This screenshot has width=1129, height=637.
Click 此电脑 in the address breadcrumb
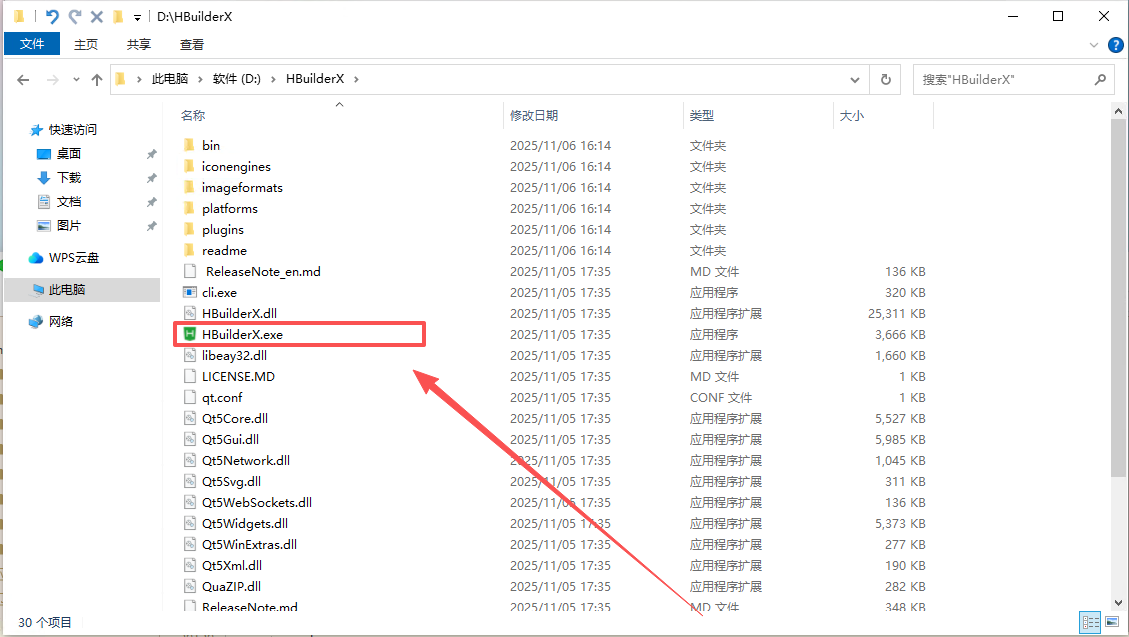coord(169,79)
